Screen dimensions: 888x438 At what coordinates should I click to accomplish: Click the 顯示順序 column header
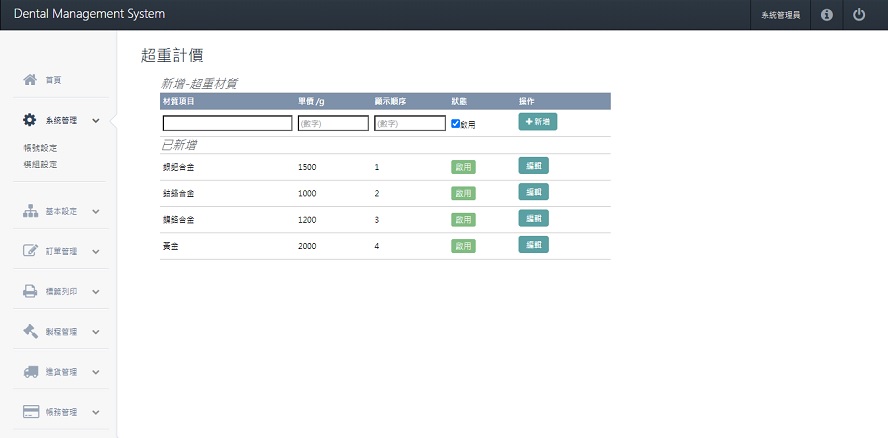pos(390,101)
